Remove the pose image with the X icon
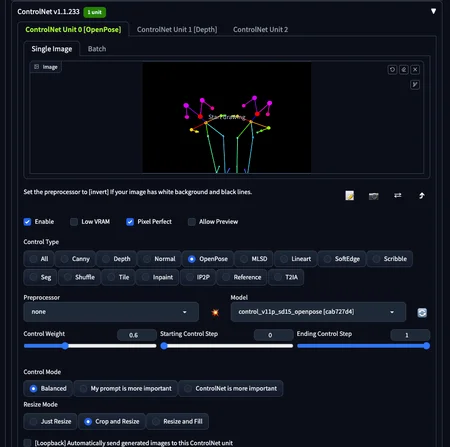Viewport: 450px width, 447px height. click(415, 69)
